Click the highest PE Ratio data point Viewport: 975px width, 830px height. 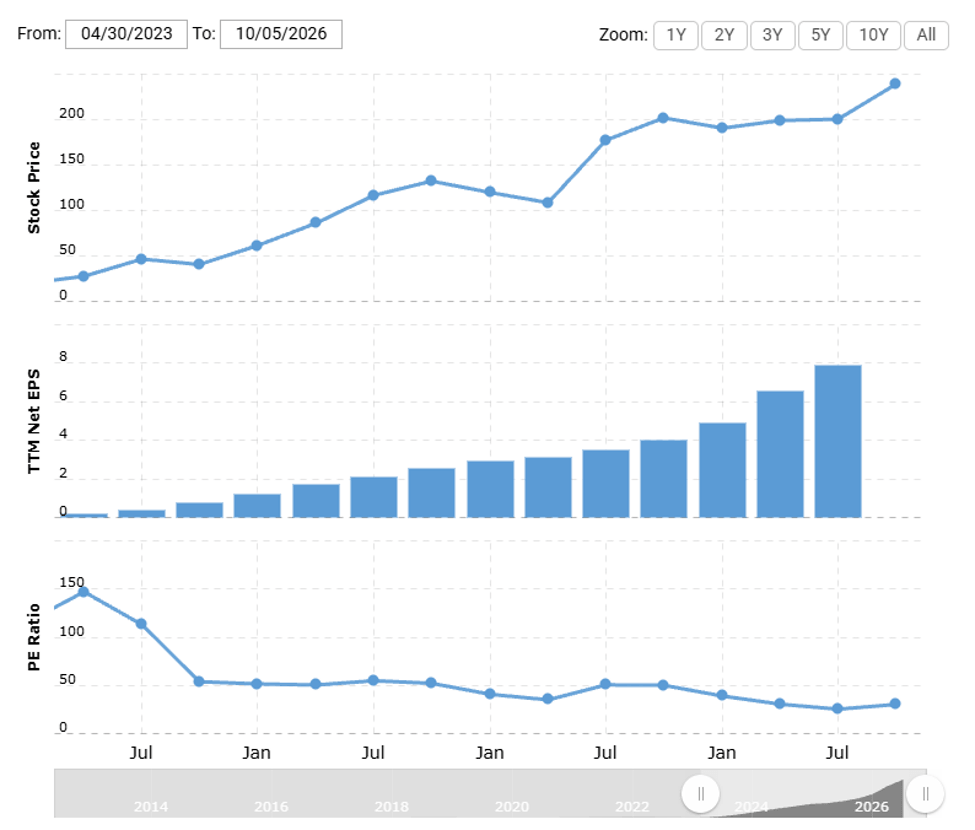(x=83, y=592)
